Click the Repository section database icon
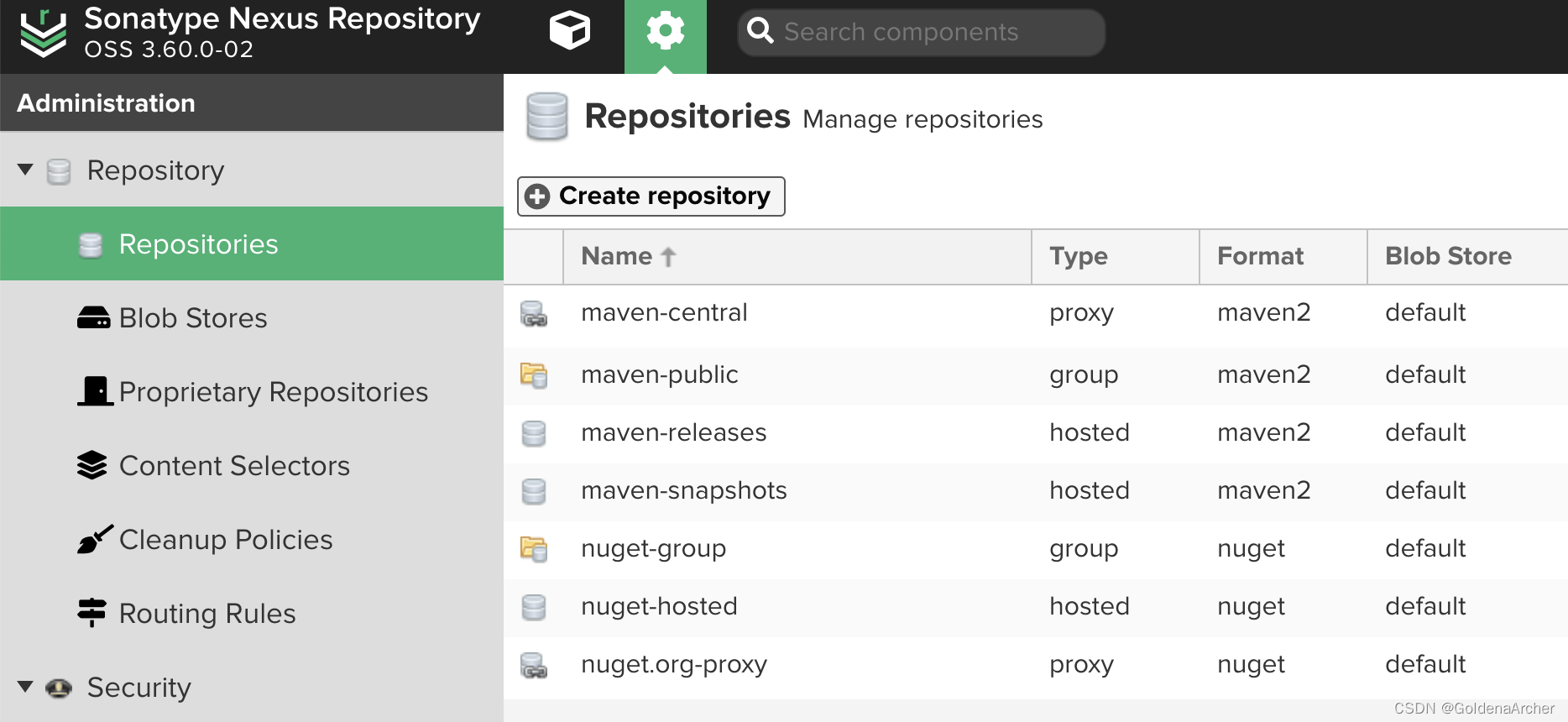Screen dimensions: 1568x722 coord(59,171)
